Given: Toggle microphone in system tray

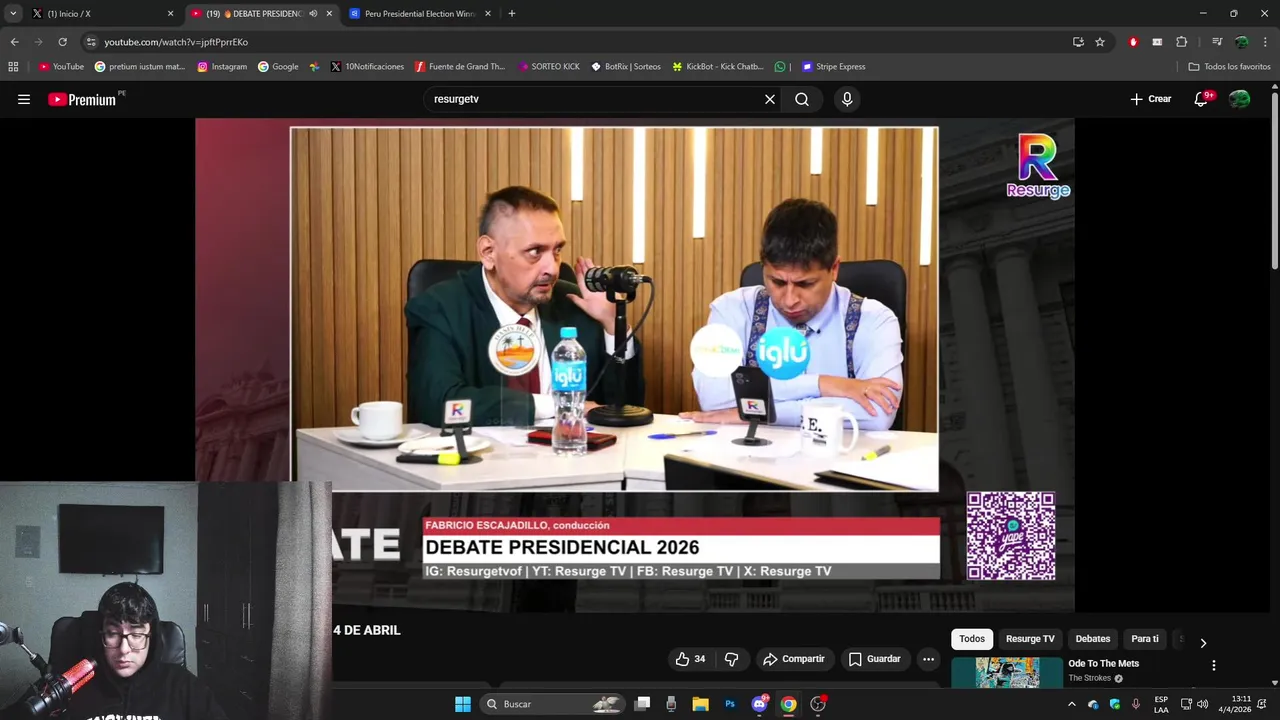Looking at the screenshot, I should [1135, 704].
